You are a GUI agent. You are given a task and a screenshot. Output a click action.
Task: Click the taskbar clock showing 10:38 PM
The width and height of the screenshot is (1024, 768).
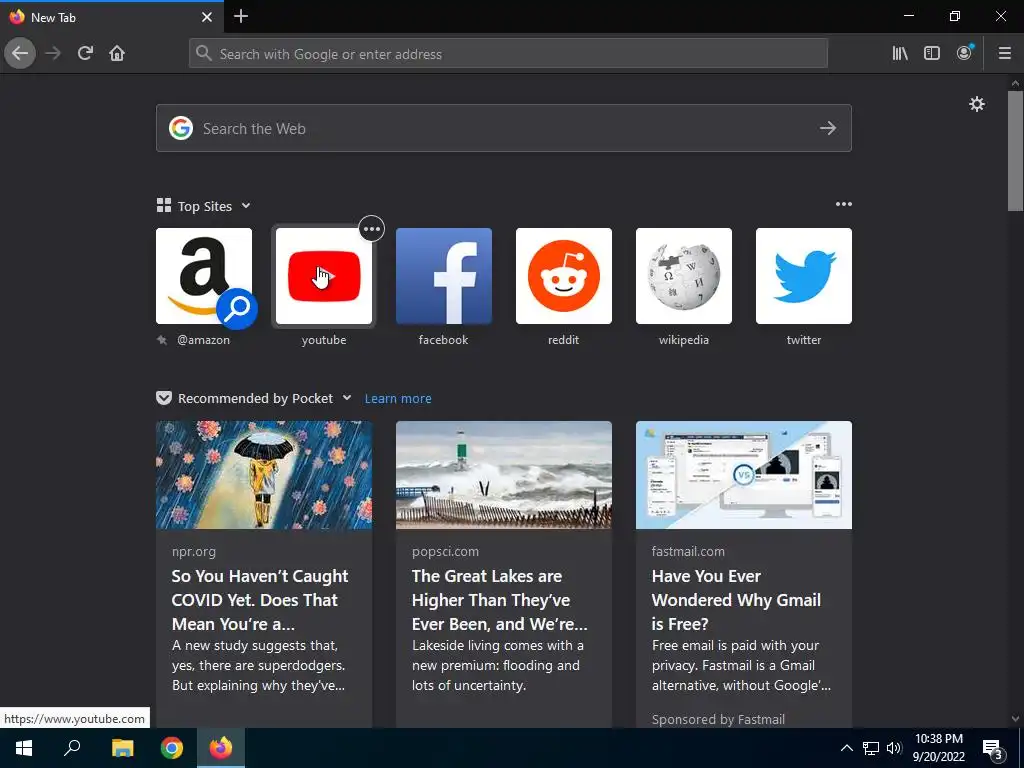938,748
